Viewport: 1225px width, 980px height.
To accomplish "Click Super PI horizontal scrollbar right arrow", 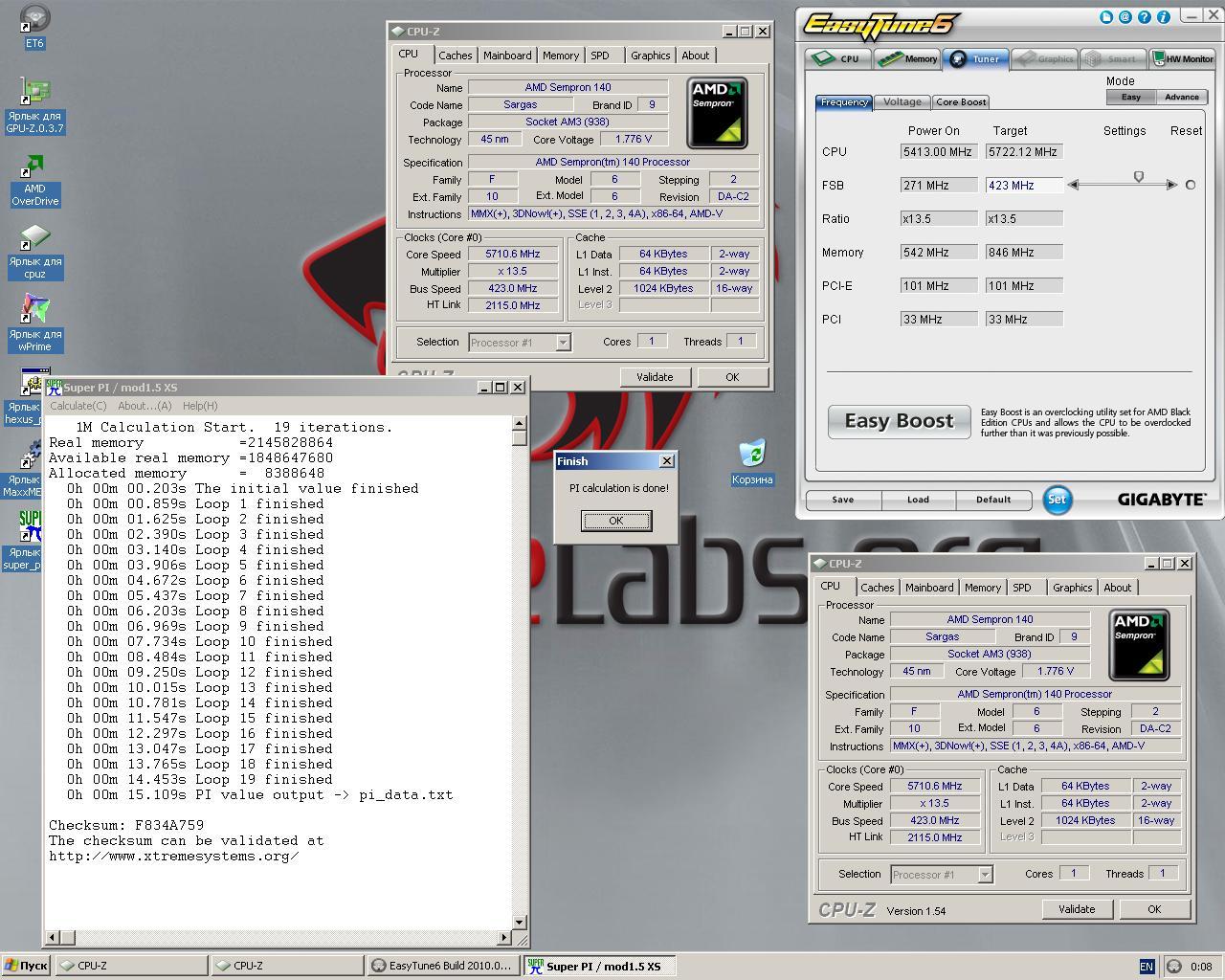I will click(x=504, y=938).
